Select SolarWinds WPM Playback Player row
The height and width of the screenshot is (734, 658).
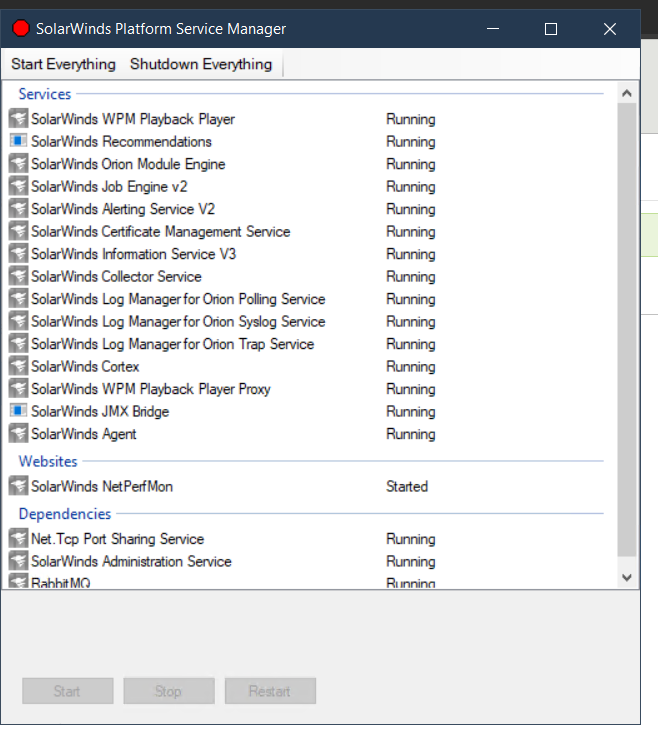309,118
